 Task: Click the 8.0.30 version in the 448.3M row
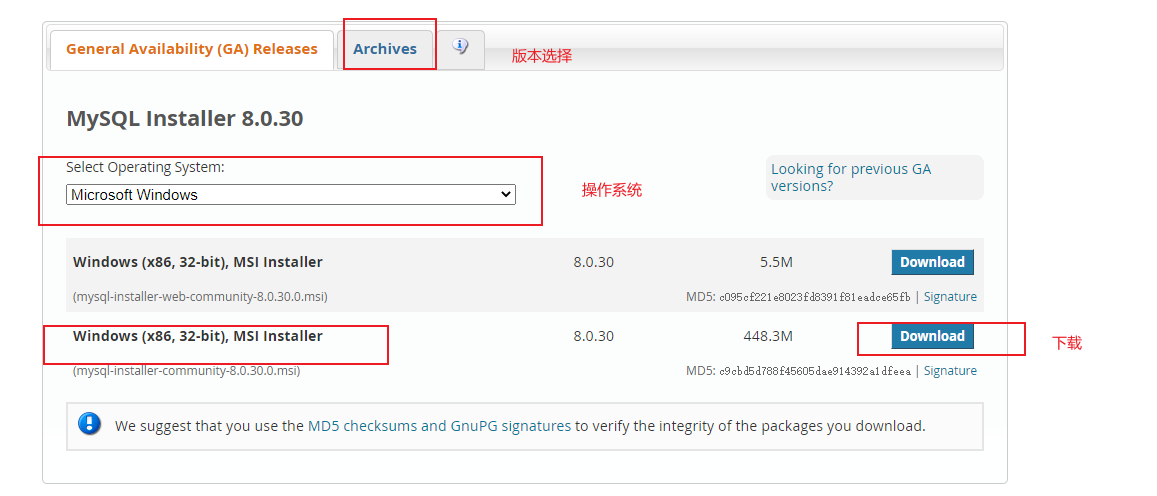(x=593, y=336)
